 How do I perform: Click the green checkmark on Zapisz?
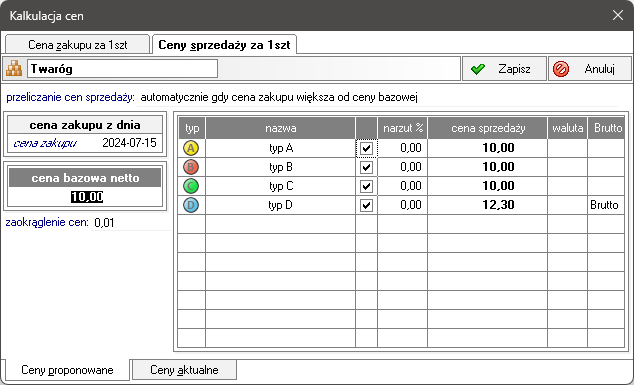click(478, 69)
